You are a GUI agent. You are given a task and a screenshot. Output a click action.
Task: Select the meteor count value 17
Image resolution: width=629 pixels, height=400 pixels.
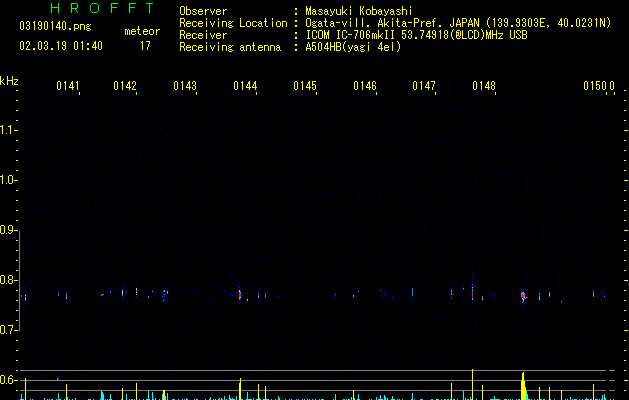click(x=145, y=46)
